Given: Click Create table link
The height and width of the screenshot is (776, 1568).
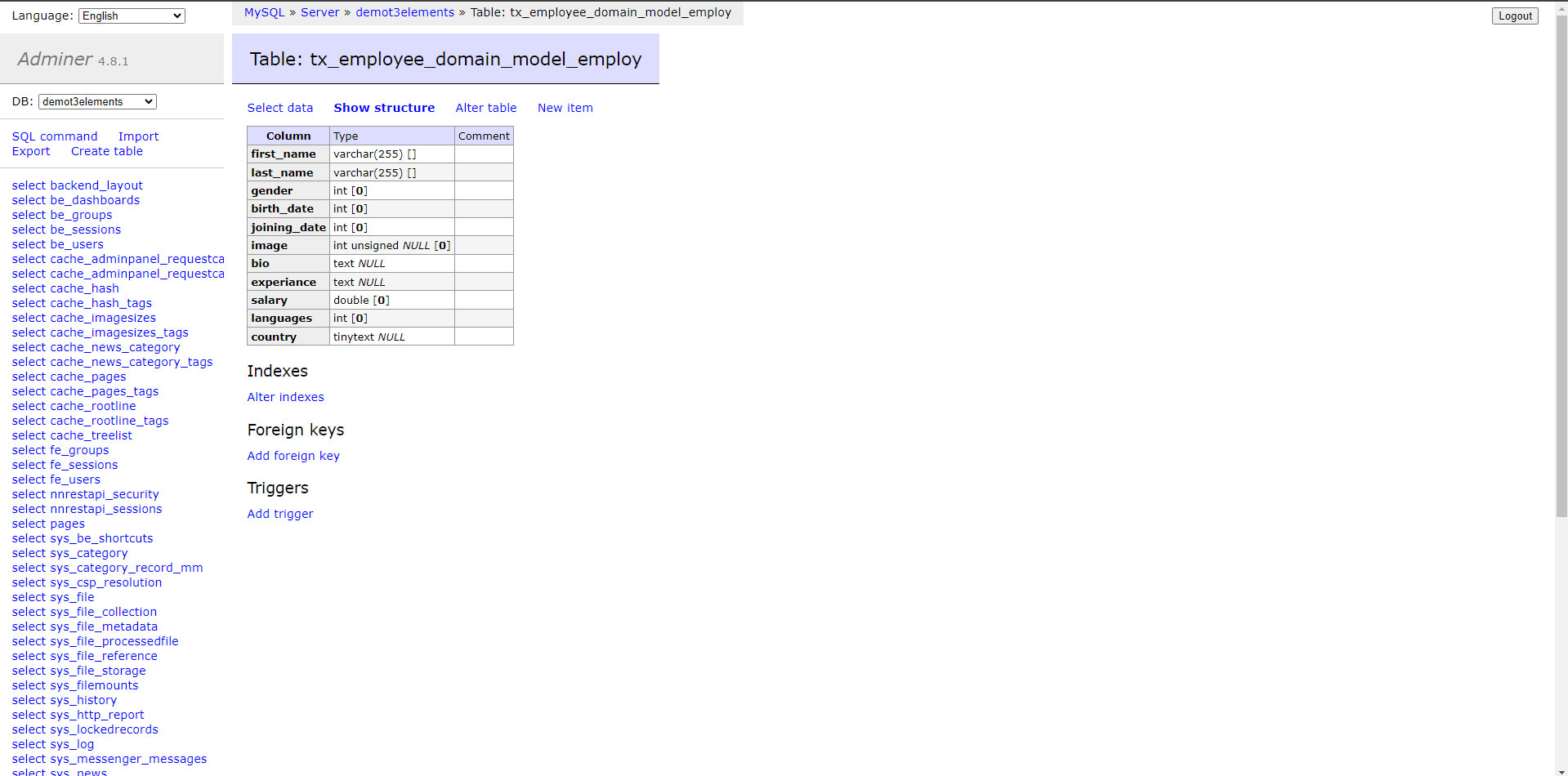Looking at the screenshot, I should (x=106, y=151).
